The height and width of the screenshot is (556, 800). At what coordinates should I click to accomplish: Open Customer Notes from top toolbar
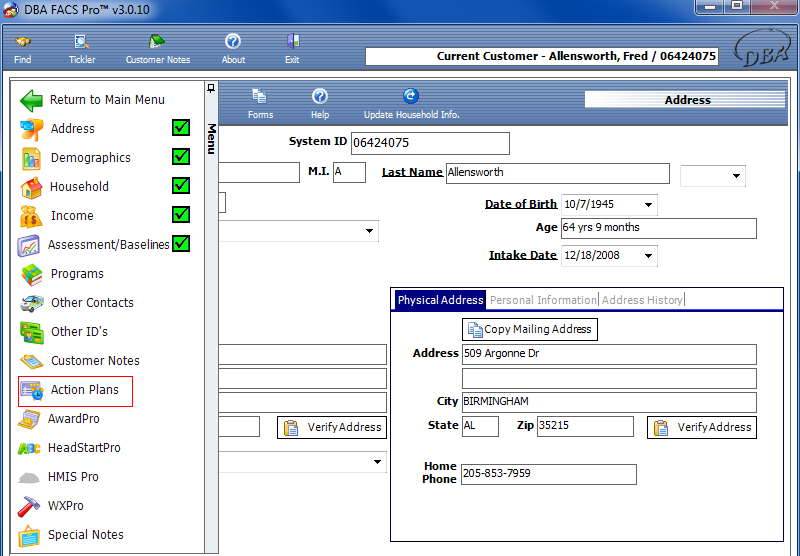(x=158, y=42)
